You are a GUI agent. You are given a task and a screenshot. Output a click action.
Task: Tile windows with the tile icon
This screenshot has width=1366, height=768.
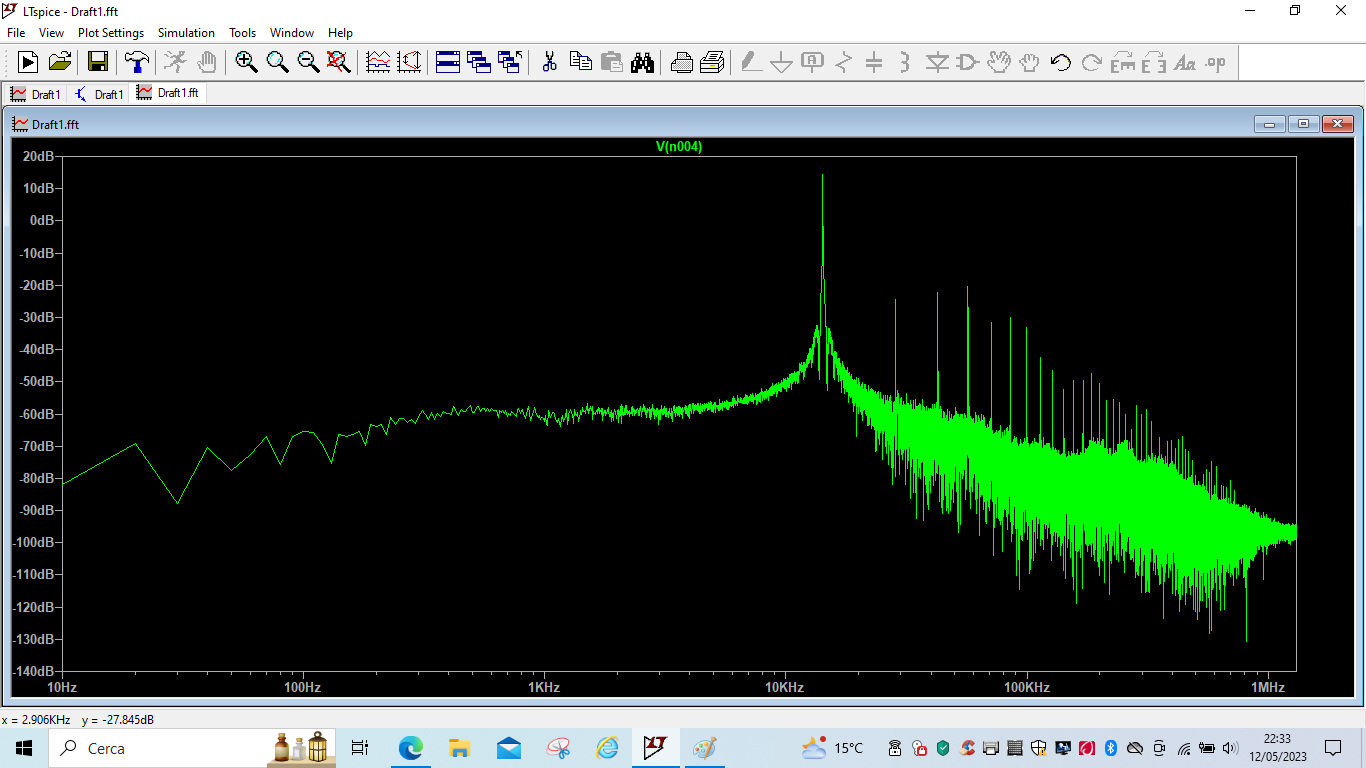(x=448, y=62)
